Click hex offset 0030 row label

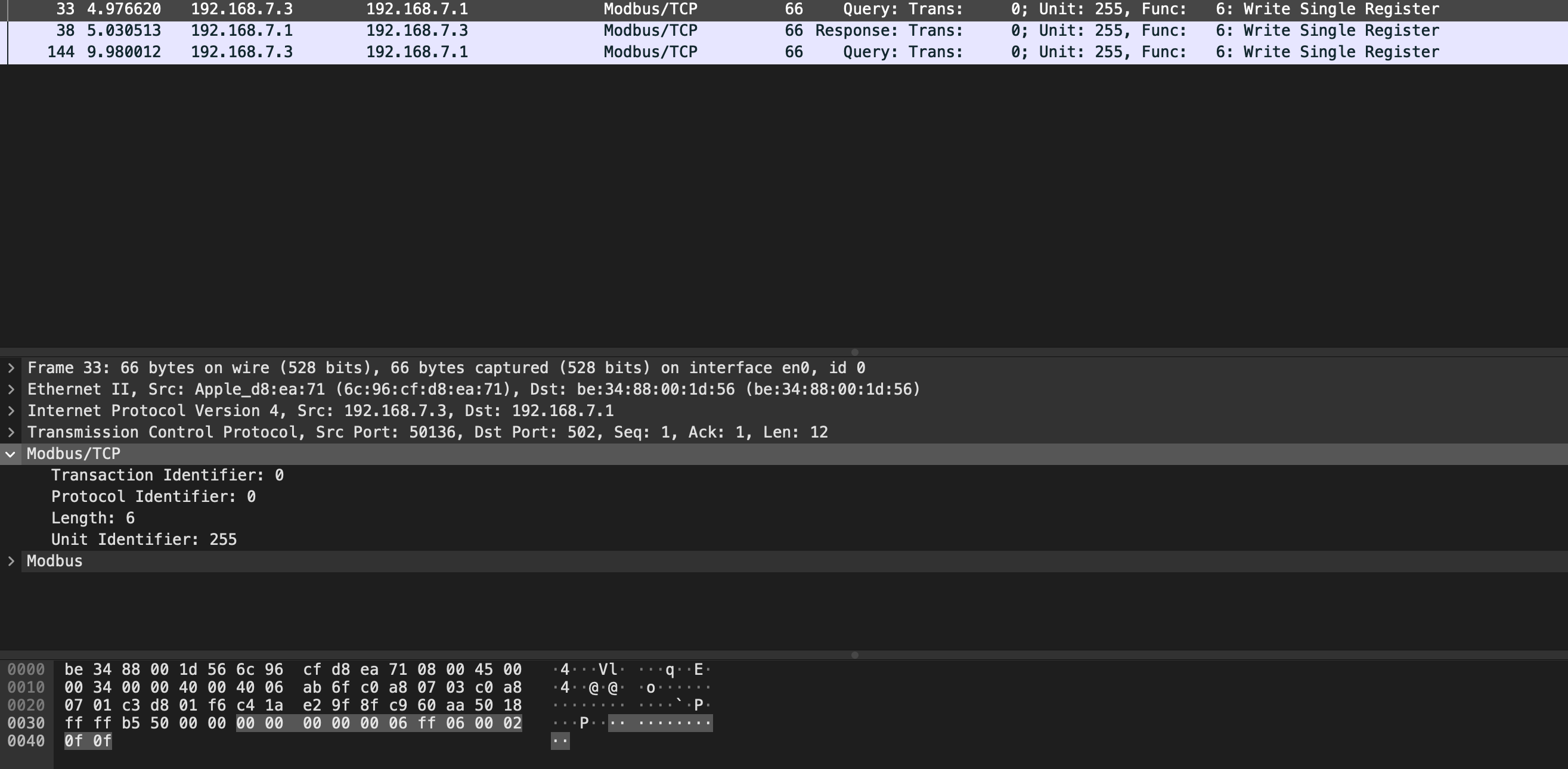(26, 723)
